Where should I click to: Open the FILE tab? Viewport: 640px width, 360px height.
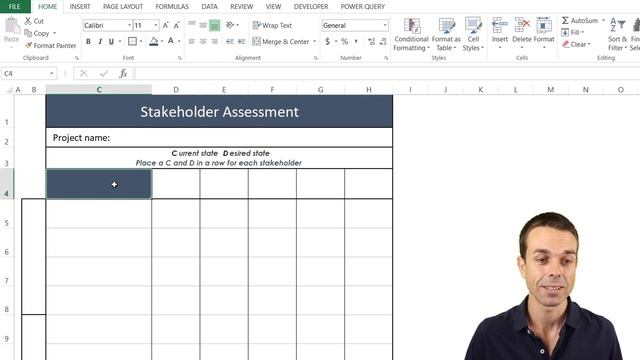click(x=14, y=7)
